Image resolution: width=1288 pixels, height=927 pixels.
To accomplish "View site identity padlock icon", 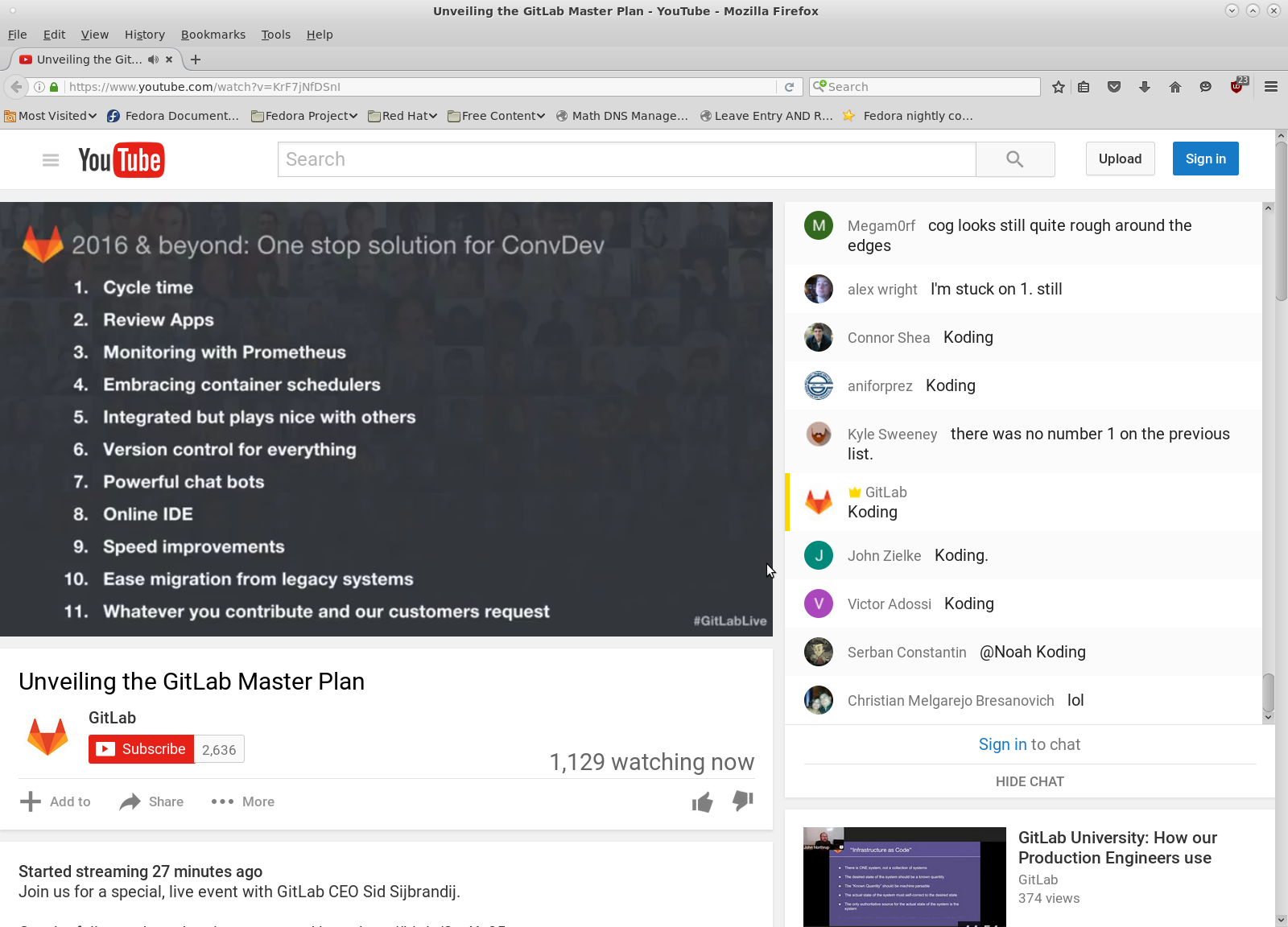I will 54,87.
